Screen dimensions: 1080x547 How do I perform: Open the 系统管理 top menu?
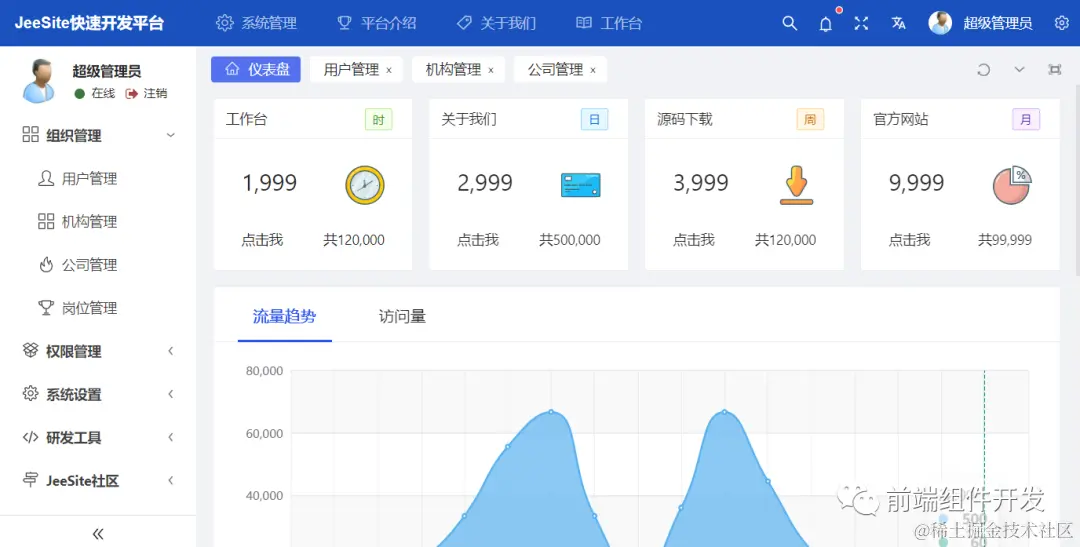pyautogui.click(x=256, y=23)
